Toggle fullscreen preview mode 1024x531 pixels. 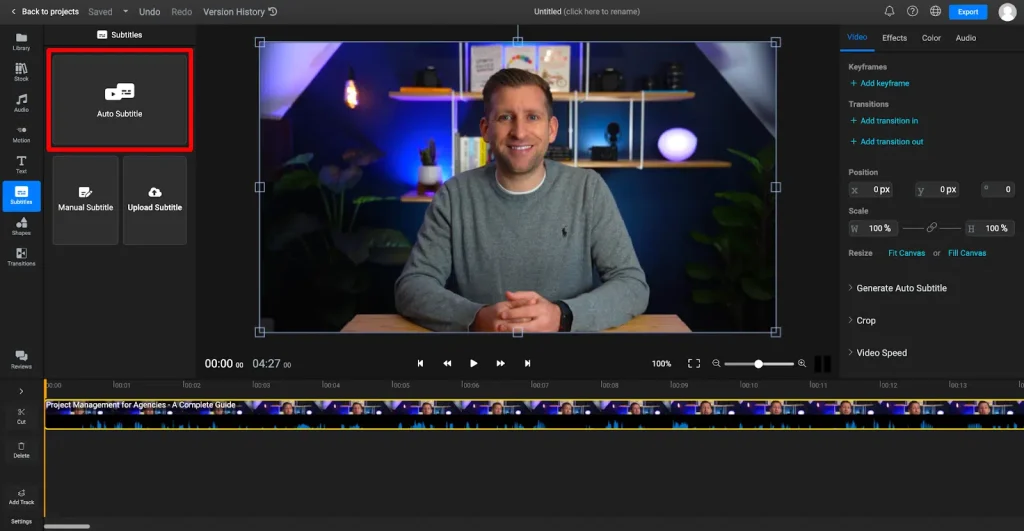(x=694, y=363)
